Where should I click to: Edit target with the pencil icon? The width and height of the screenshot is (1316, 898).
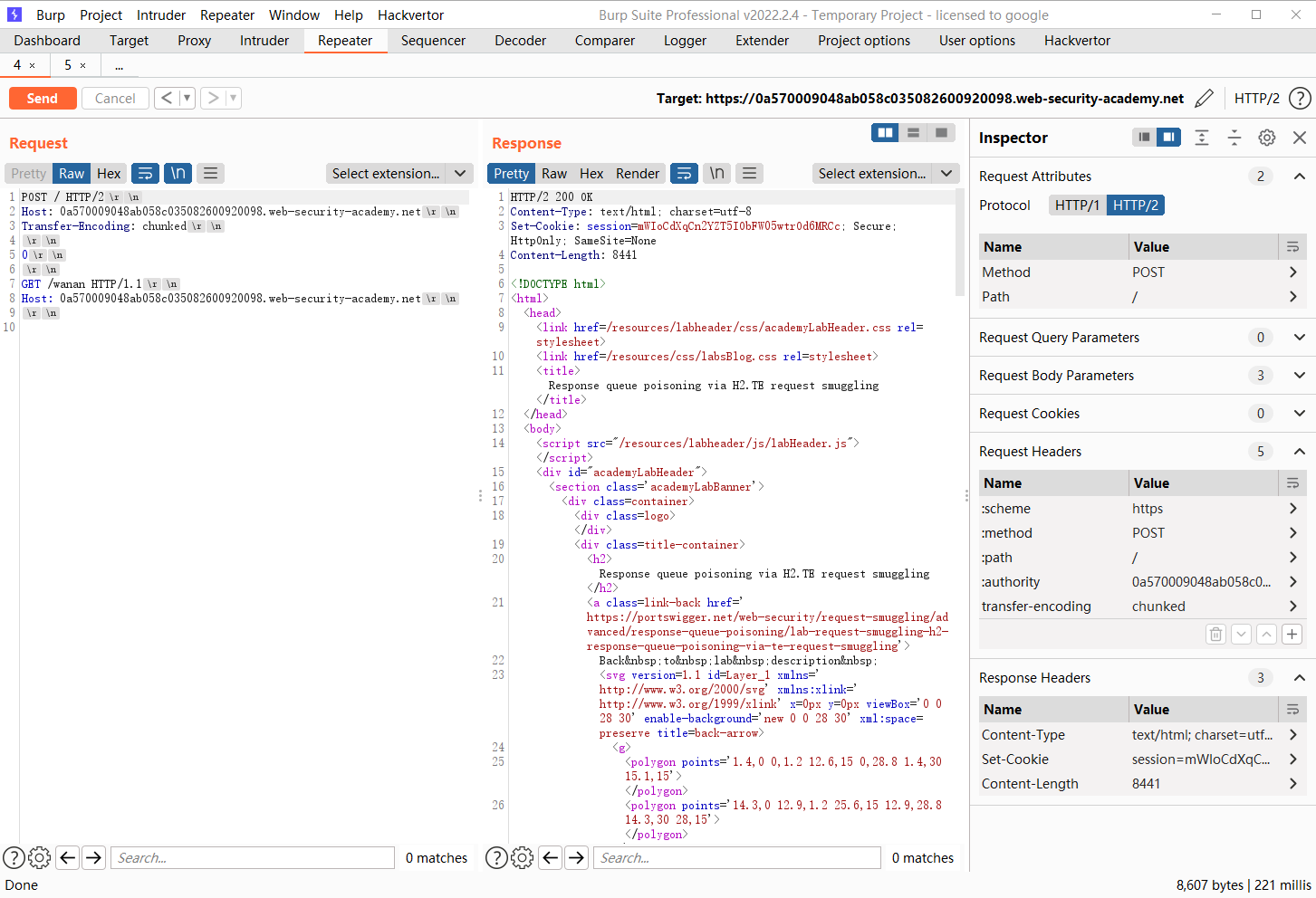click(1205, 98)
